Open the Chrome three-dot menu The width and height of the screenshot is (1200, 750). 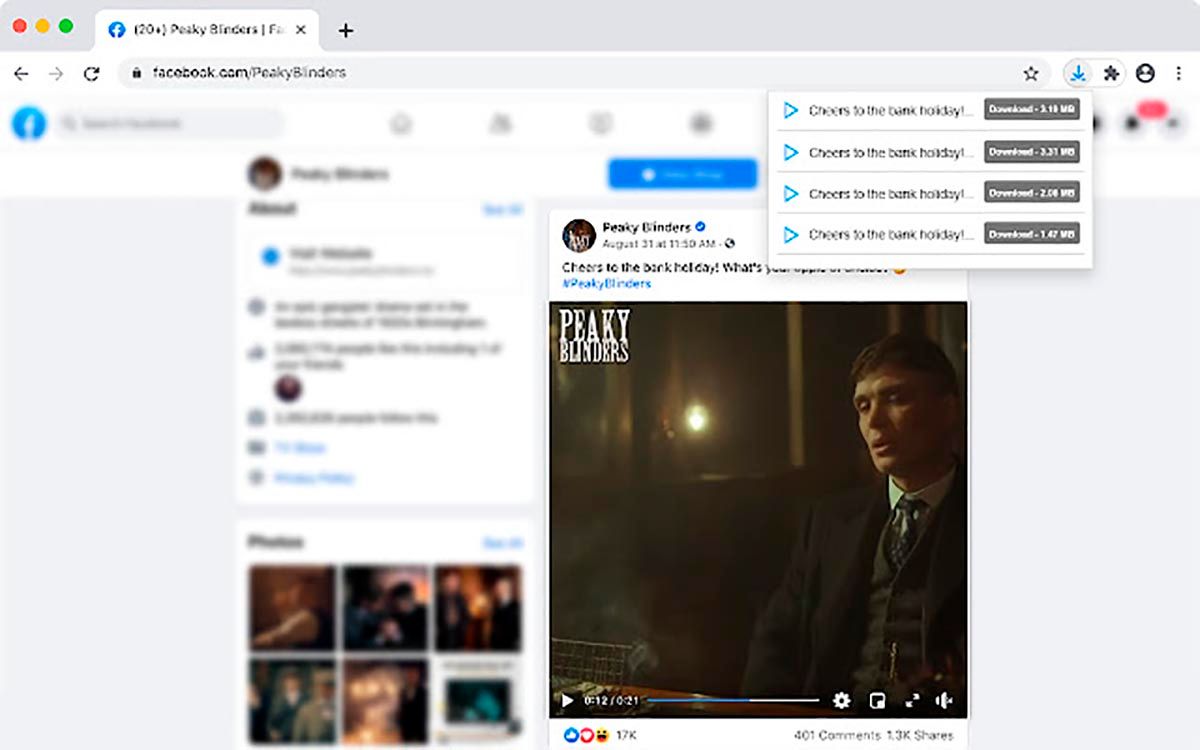click(1179, 73)
